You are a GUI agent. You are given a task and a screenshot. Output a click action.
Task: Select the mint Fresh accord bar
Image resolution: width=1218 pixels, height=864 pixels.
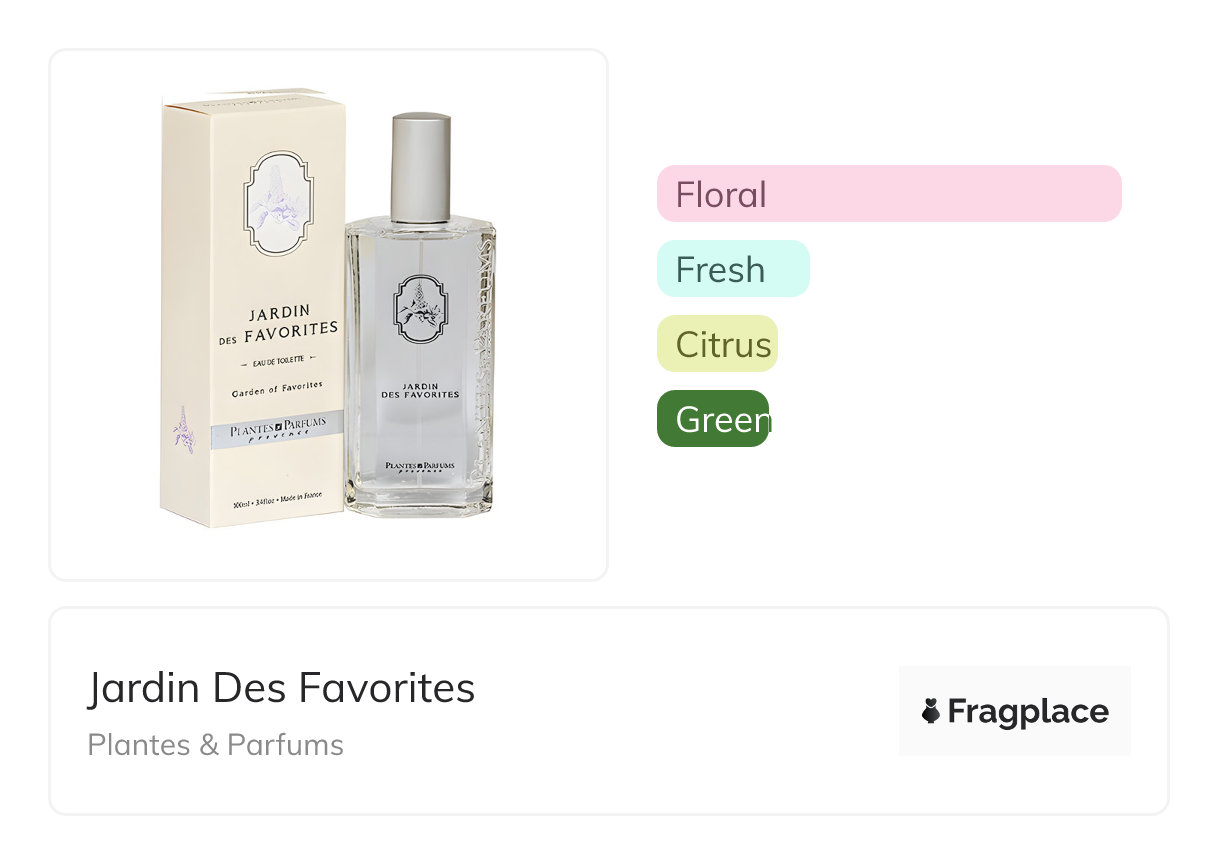coord(732,269)
